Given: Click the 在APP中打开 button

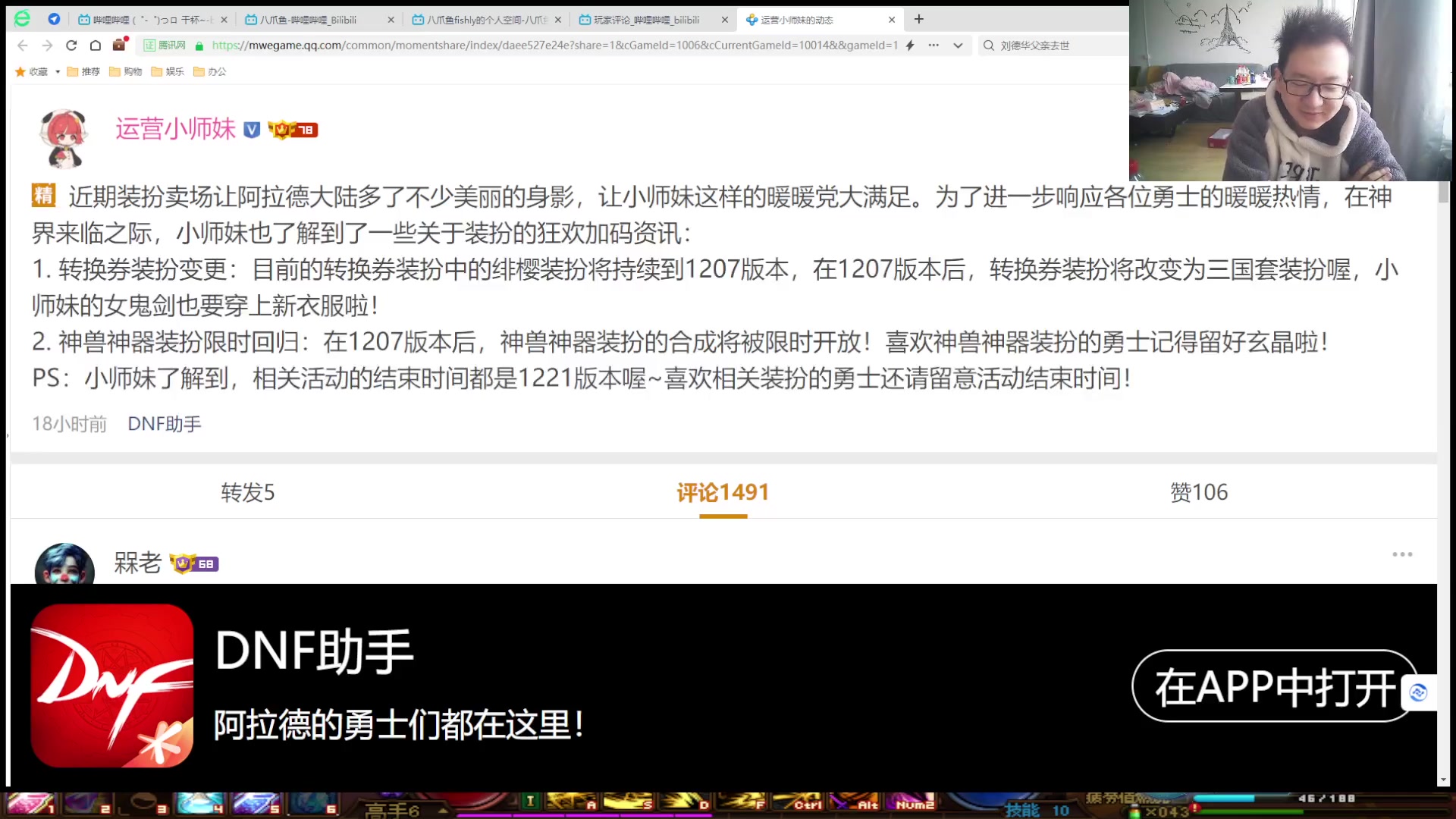Looking at the screenshot, I should [x=1275, y=686].
